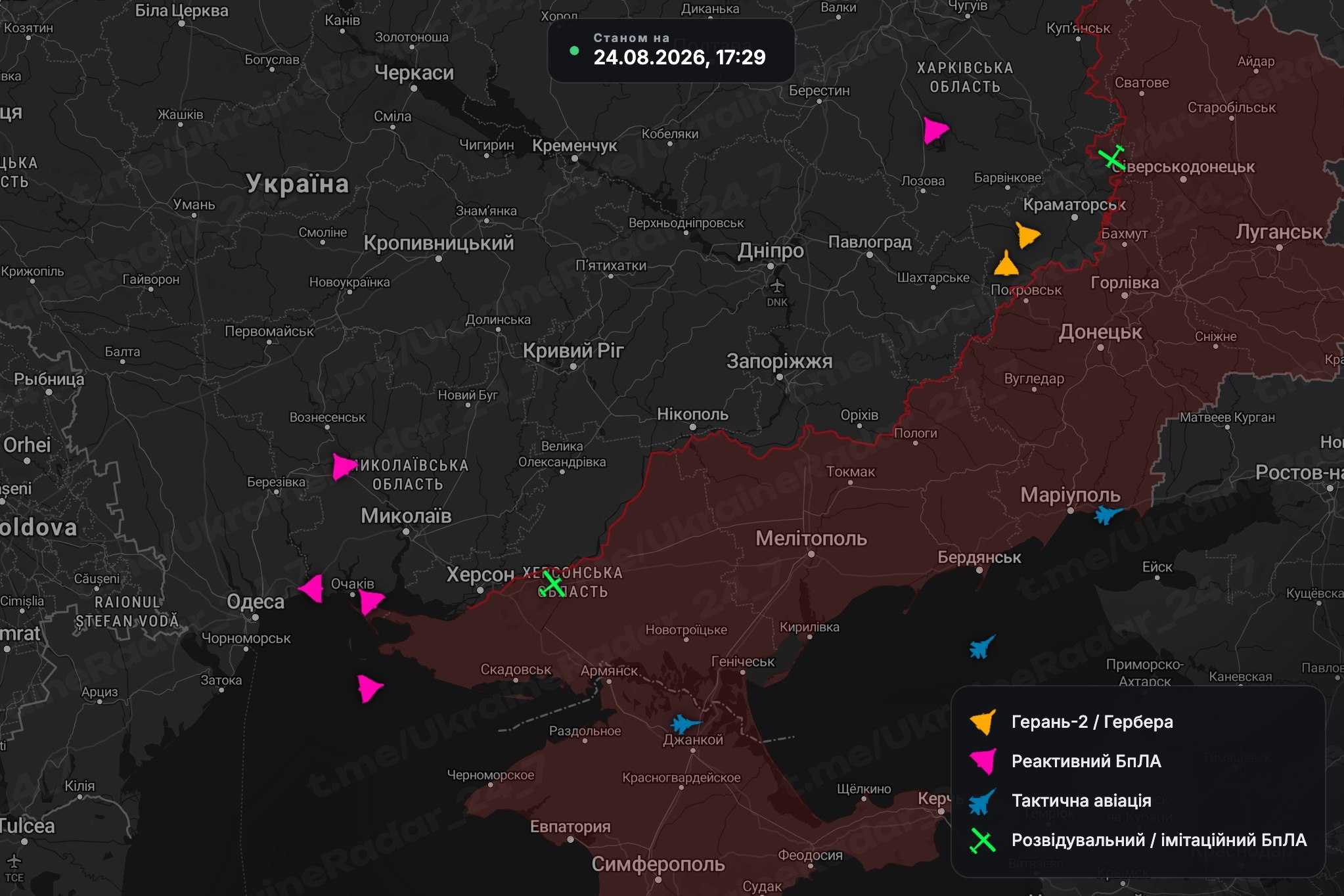Select the green reconnaissance UAV marker near Сіверськодонецьк
Viewport: 1344px width, 896px height.
pos(1111,158)
